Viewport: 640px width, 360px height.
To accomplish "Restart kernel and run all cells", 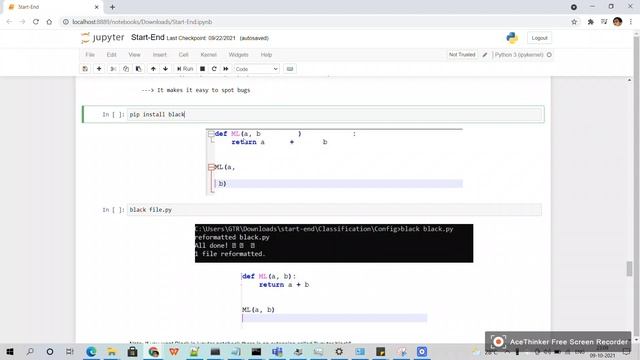I will 226,69.
